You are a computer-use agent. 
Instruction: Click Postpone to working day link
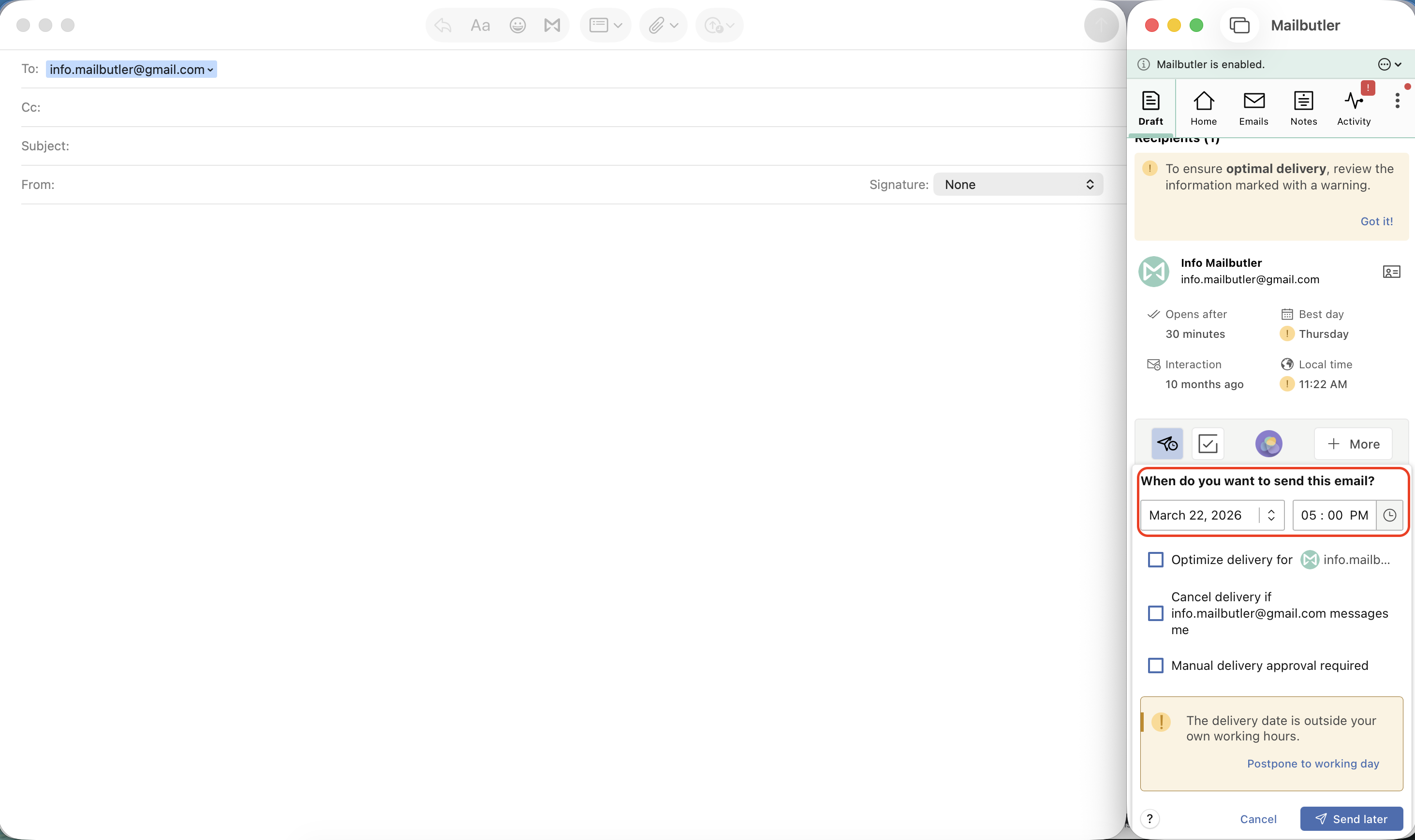click(1312, 764)
